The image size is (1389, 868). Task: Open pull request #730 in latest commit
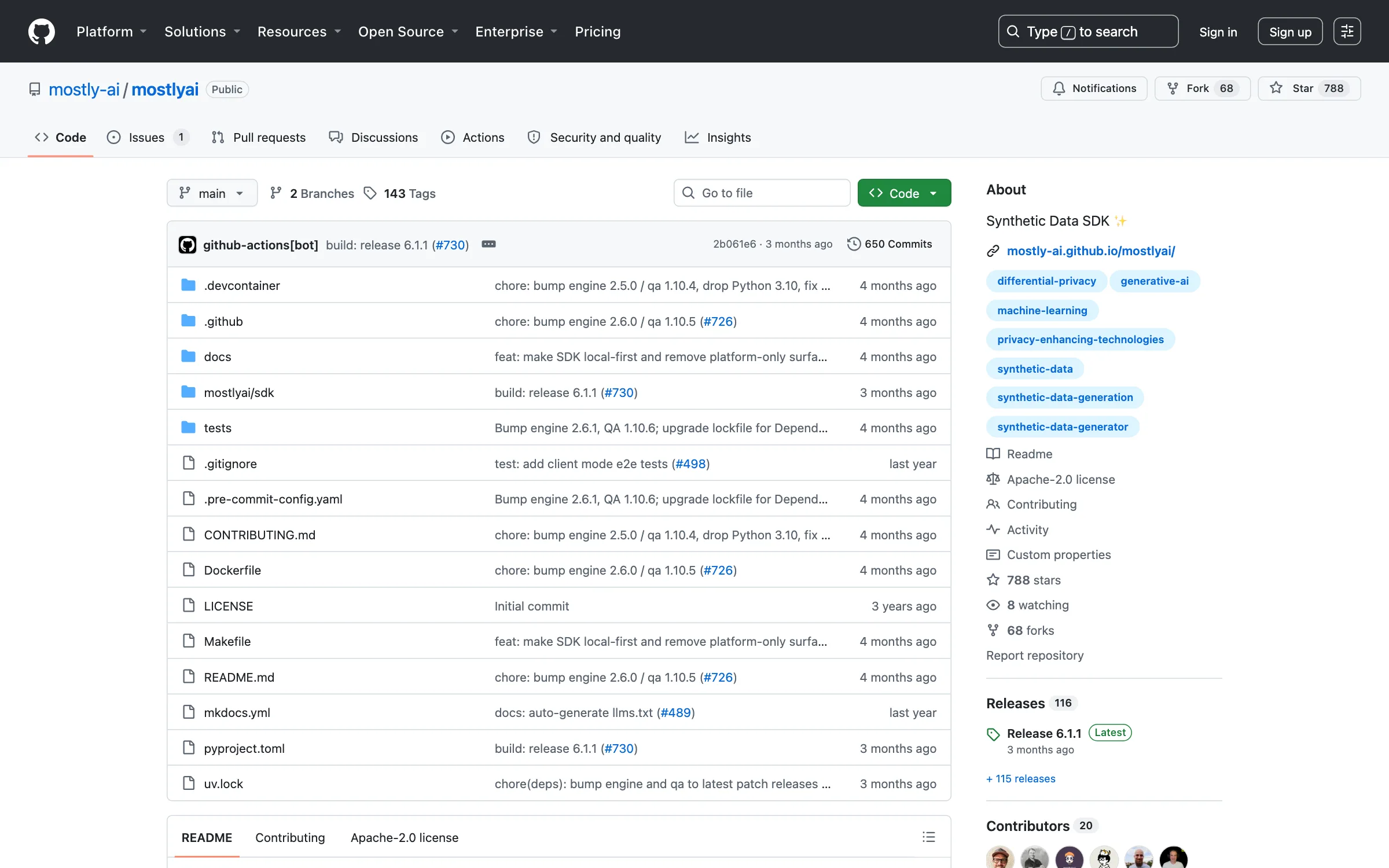(x=450, y=245)
